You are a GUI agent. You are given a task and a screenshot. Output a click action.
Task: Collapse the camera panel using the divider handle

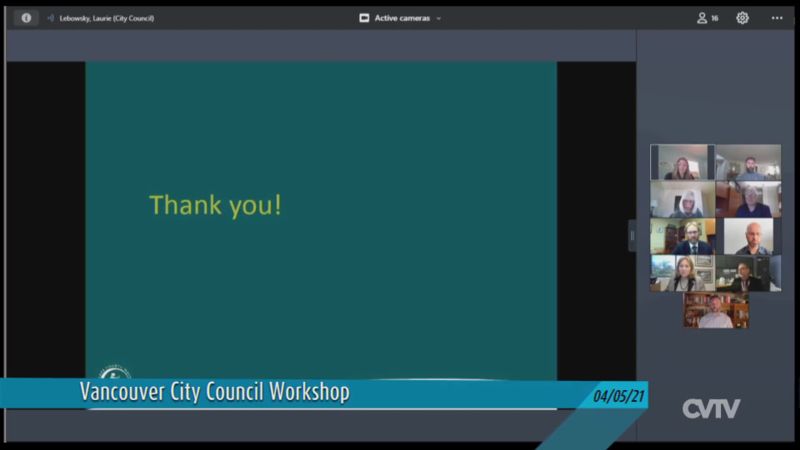tap(631, 235)
